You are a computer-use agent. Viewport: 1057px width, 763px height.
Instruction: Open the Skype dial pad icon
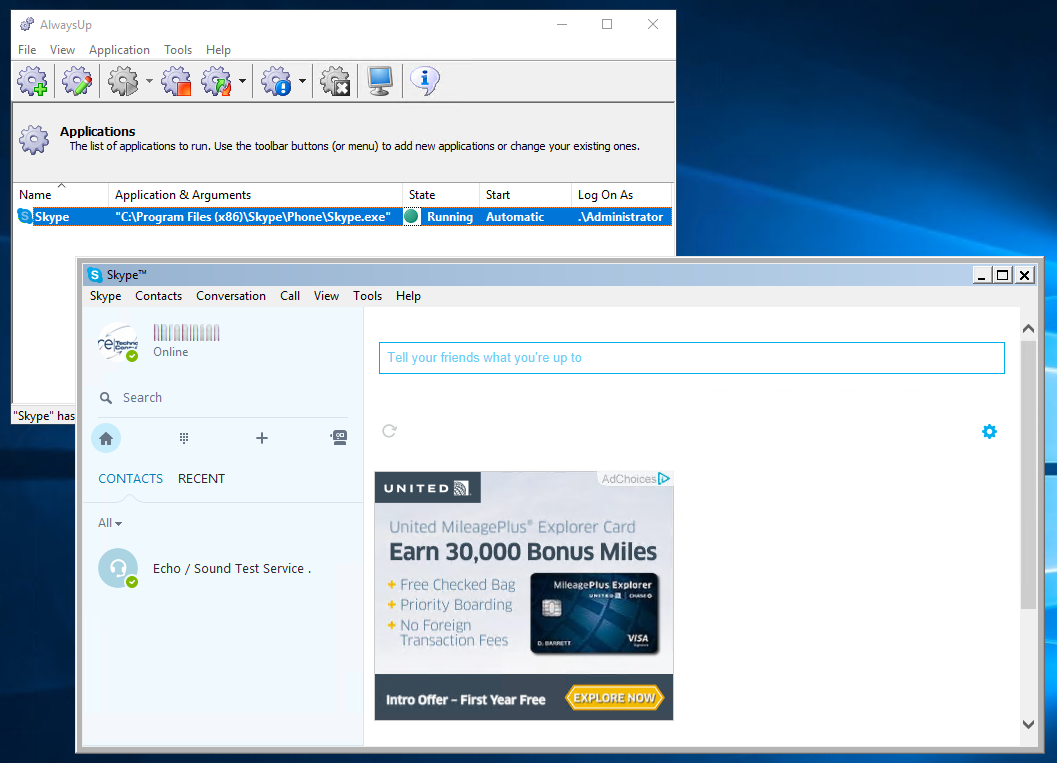coord(183,439)
